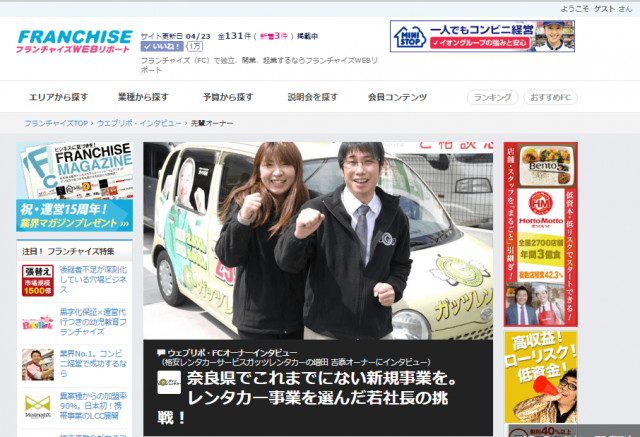Open the 会員コンテンツ menu item
This screenshot has height=437, width=640.
click(395, 97)
